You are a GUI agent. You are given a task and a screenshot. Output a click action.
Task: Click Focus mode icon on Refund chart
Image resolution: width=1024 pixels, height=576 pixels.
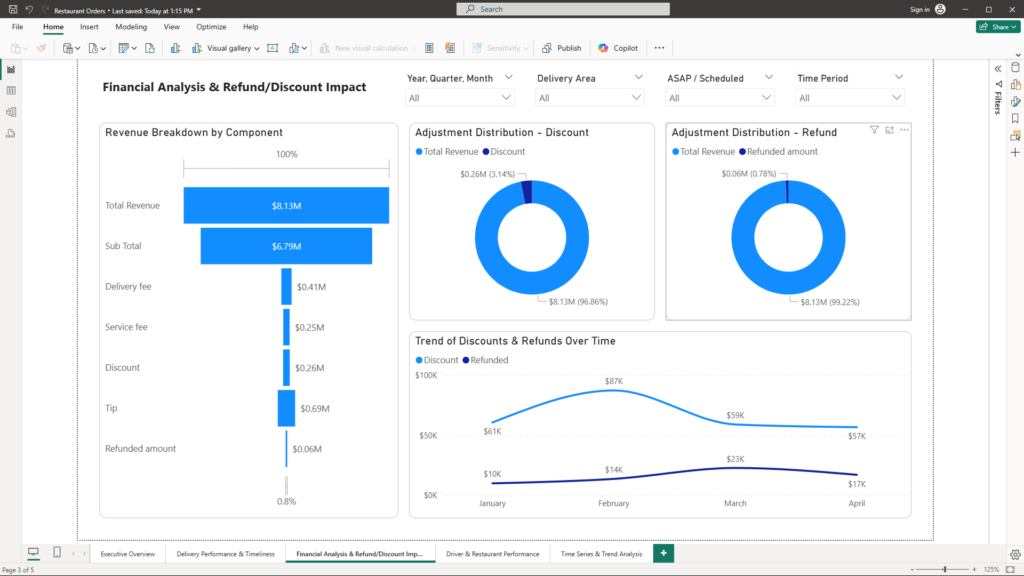889,130
